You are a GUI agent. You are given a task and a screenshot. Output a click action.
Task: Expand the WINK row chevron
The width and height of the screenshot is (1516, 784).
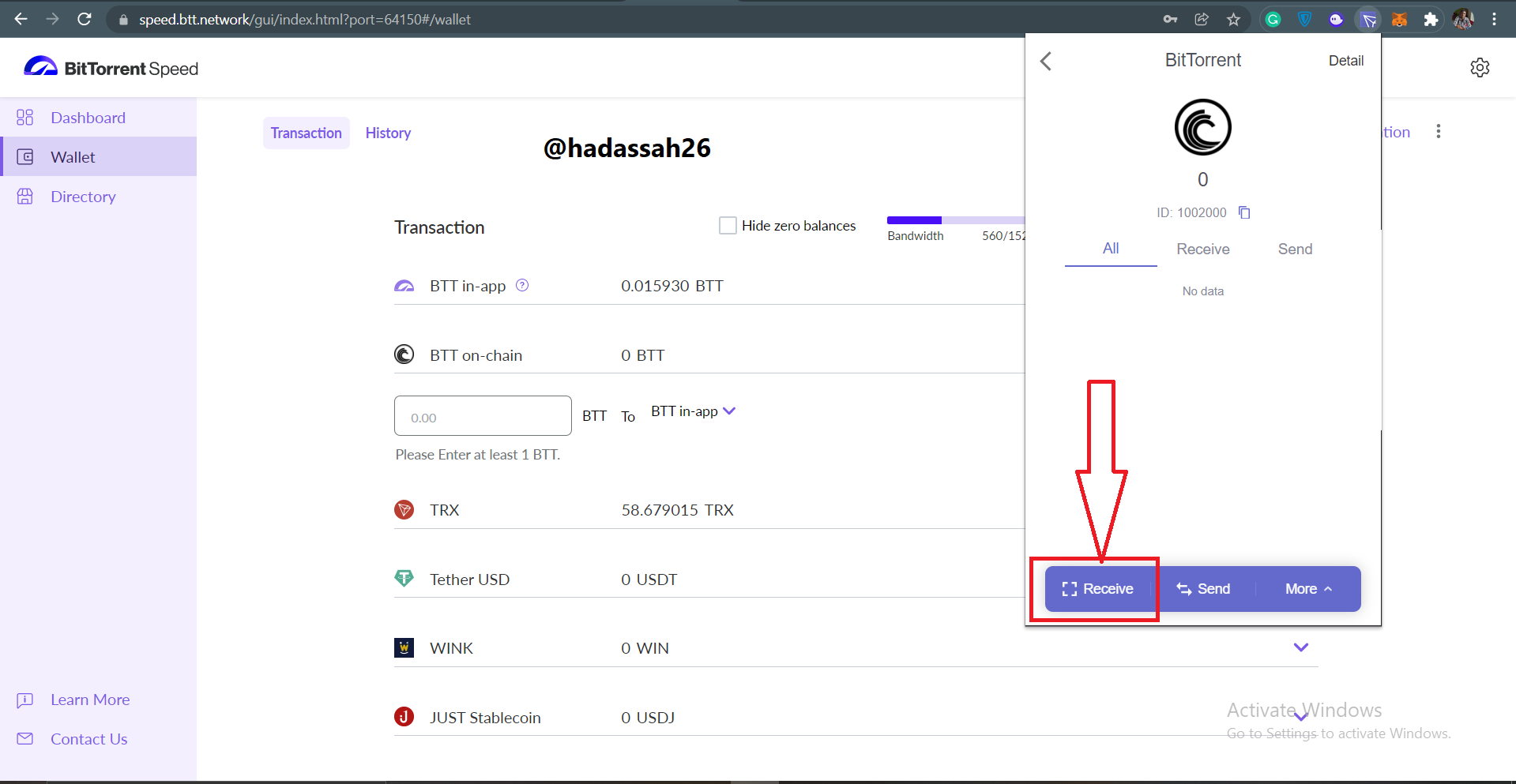point(1301,647)
